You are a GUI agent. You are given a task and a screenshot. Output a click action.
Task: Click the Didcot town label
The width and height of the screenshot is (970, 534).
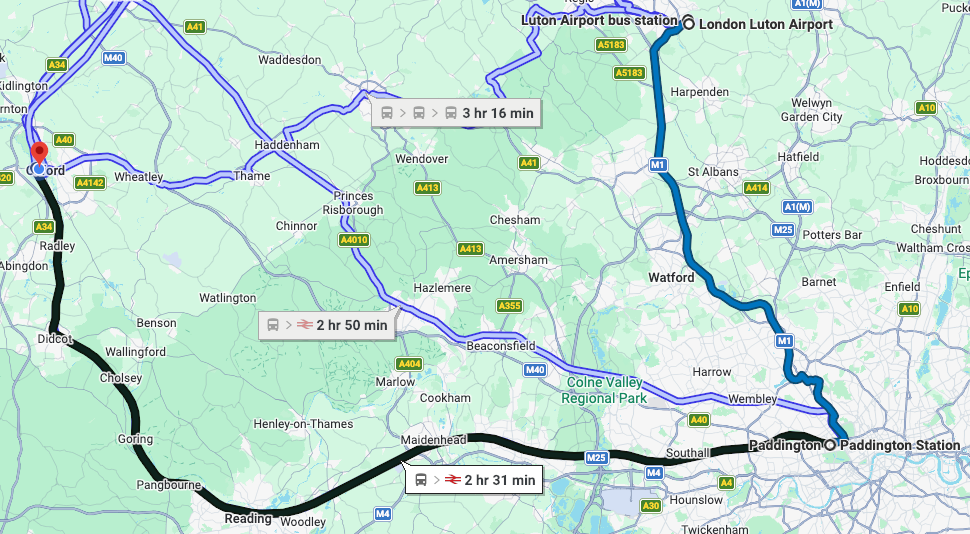click(55, 338)
